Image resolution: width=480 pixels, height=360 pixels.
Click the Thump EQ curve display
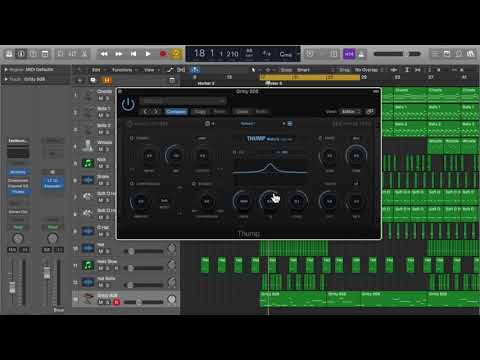tap(270, 169)
